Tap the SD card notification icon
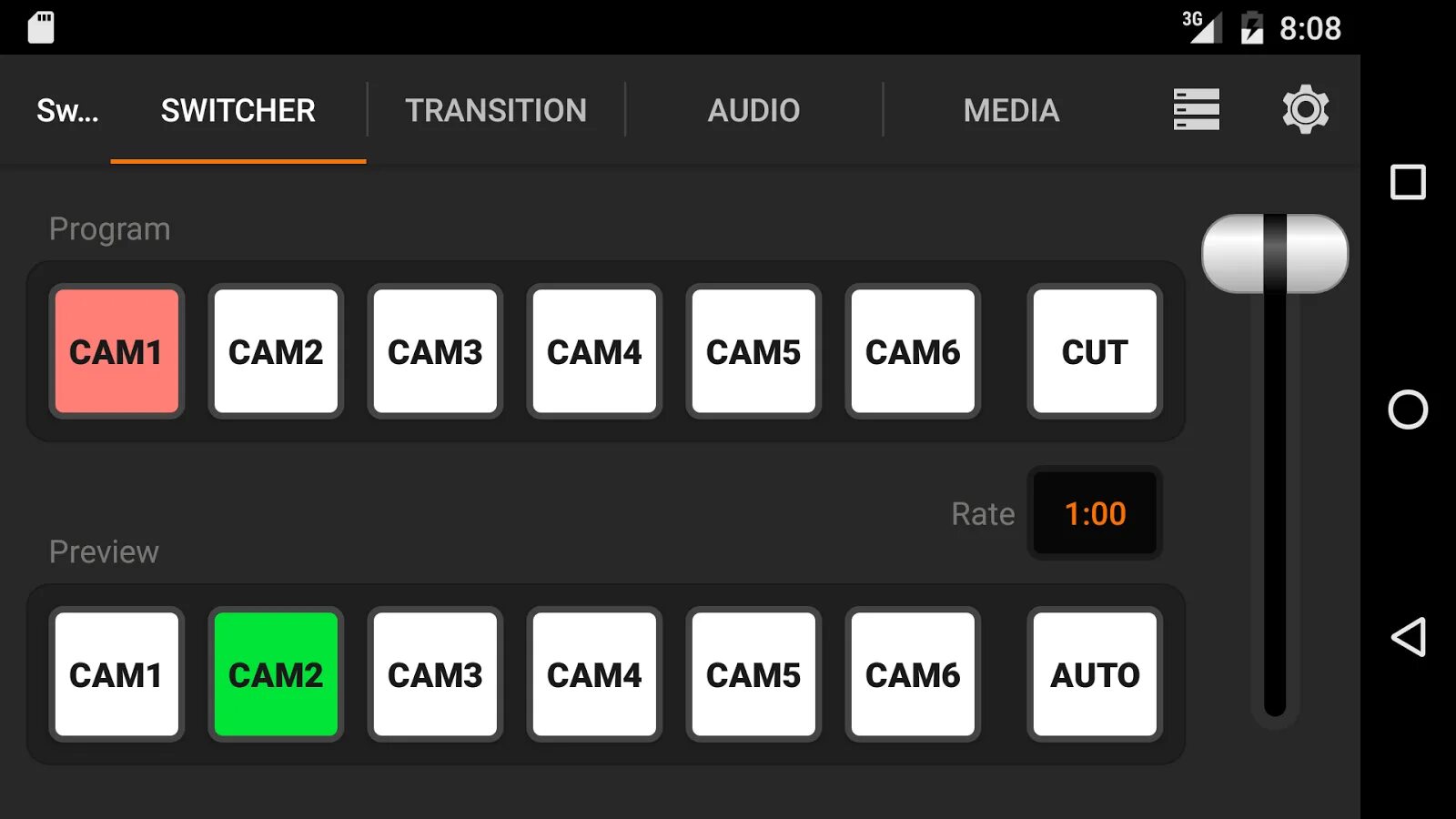This screenshot has height=819, width=1456. click(x=41, y=27)
